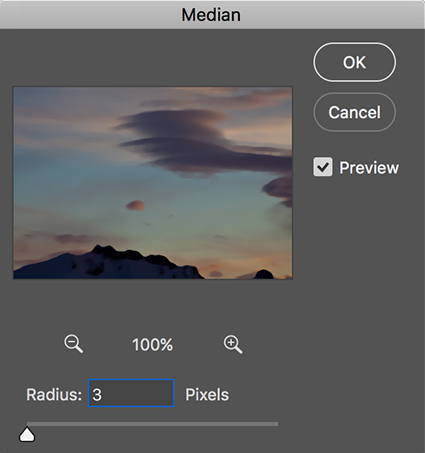Cancel the Median filter dialog

click(354, 112)
